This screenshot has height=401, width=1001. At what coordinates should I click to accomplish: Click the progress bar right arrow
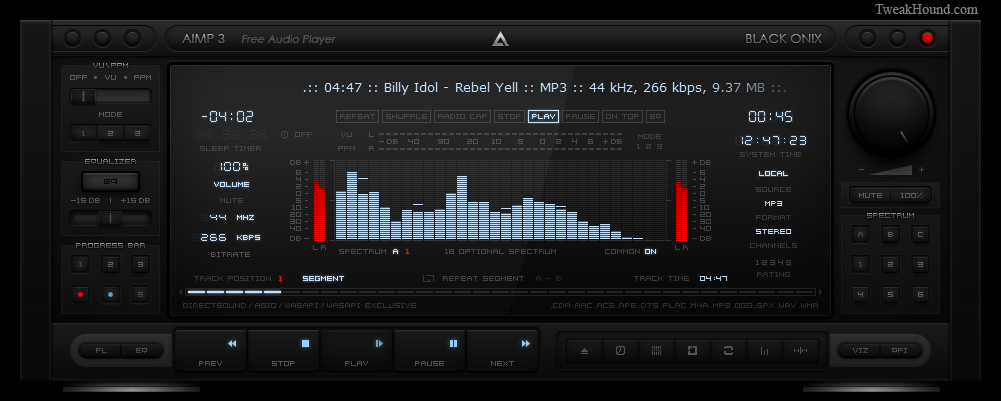click(x=820, y=292)
